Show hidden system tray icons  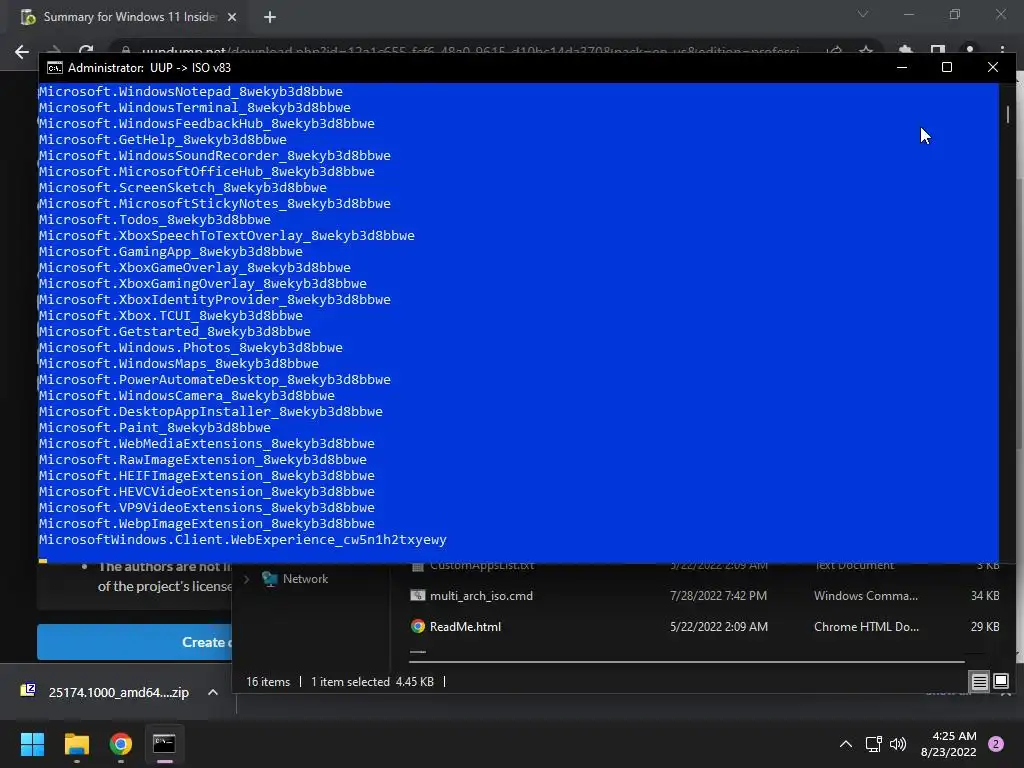pyautogui.click(x=846, y=744)
